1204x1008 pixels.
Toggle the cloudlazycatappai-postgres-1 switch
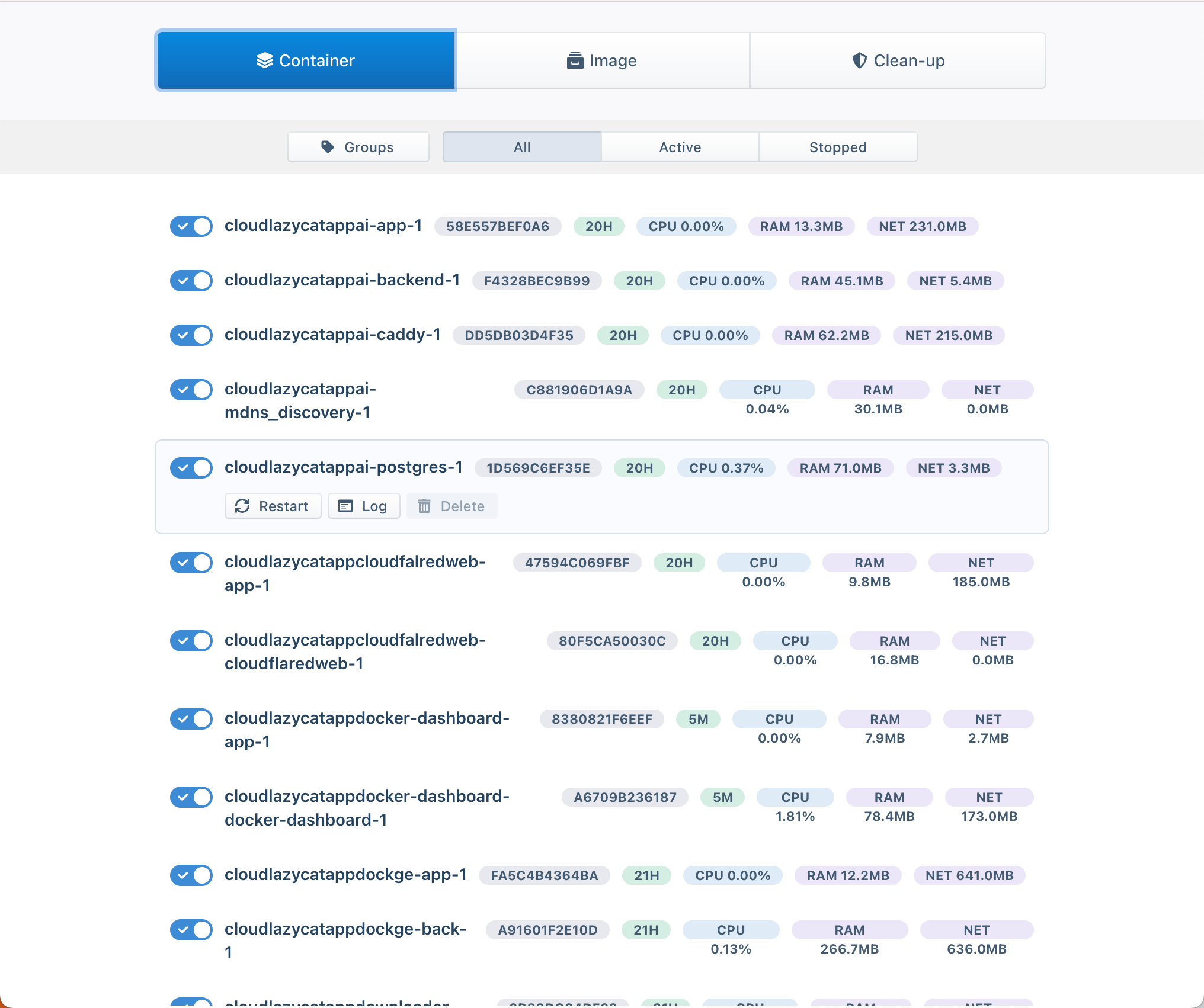[x=191, y=468]
